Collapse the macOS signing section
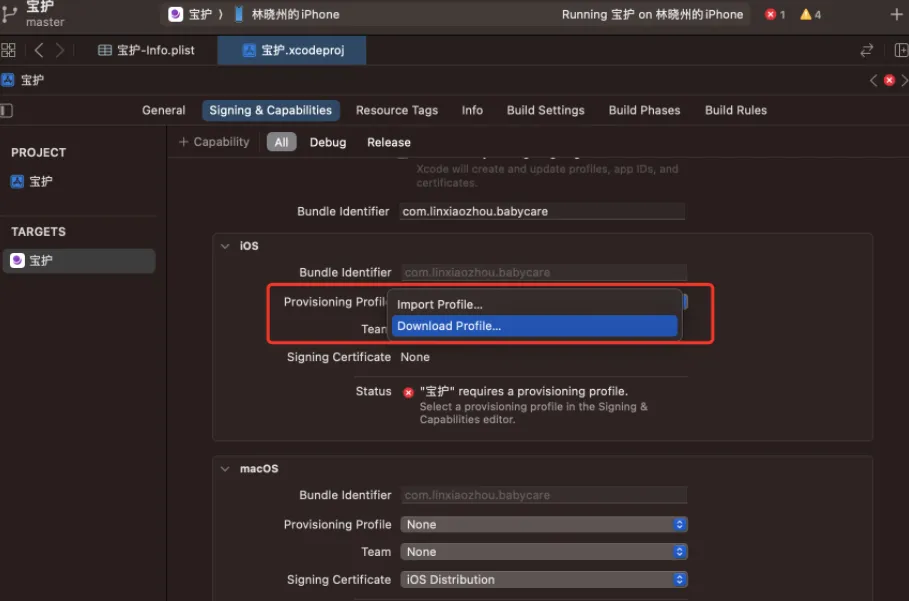This screenshot has width=909, height=601. point(225,469)
